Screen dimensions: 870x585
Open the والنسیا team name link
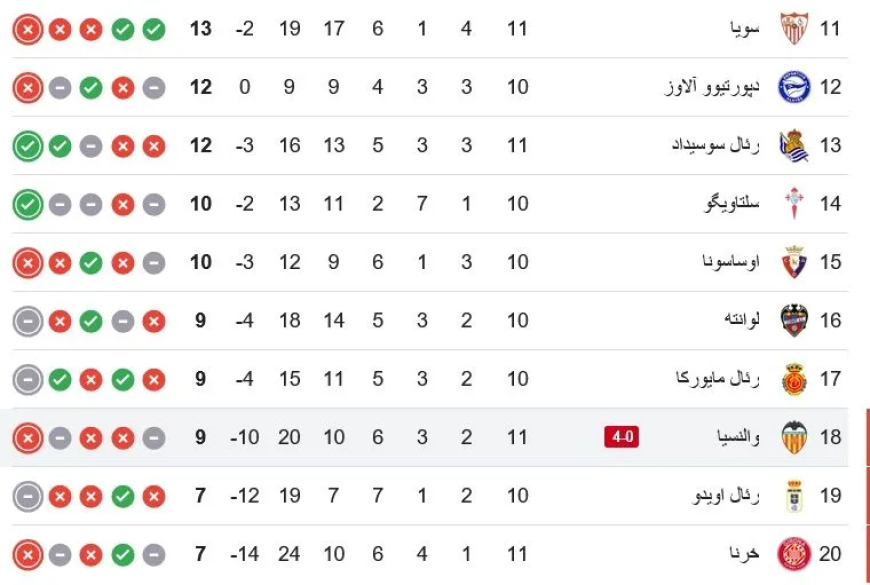coord(734,437)
